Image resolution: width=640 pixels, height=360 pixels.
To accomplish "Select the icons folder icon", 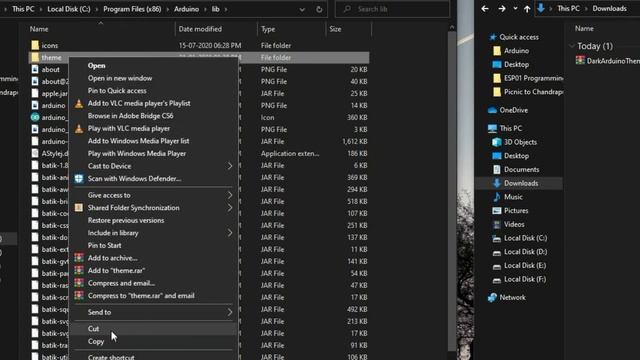I will pos(35,45).
